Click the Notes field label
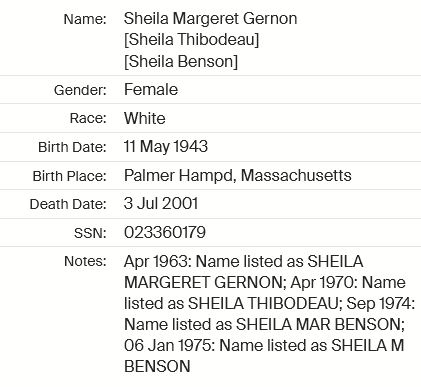This screenshot has height=387, width=421. 85,261
